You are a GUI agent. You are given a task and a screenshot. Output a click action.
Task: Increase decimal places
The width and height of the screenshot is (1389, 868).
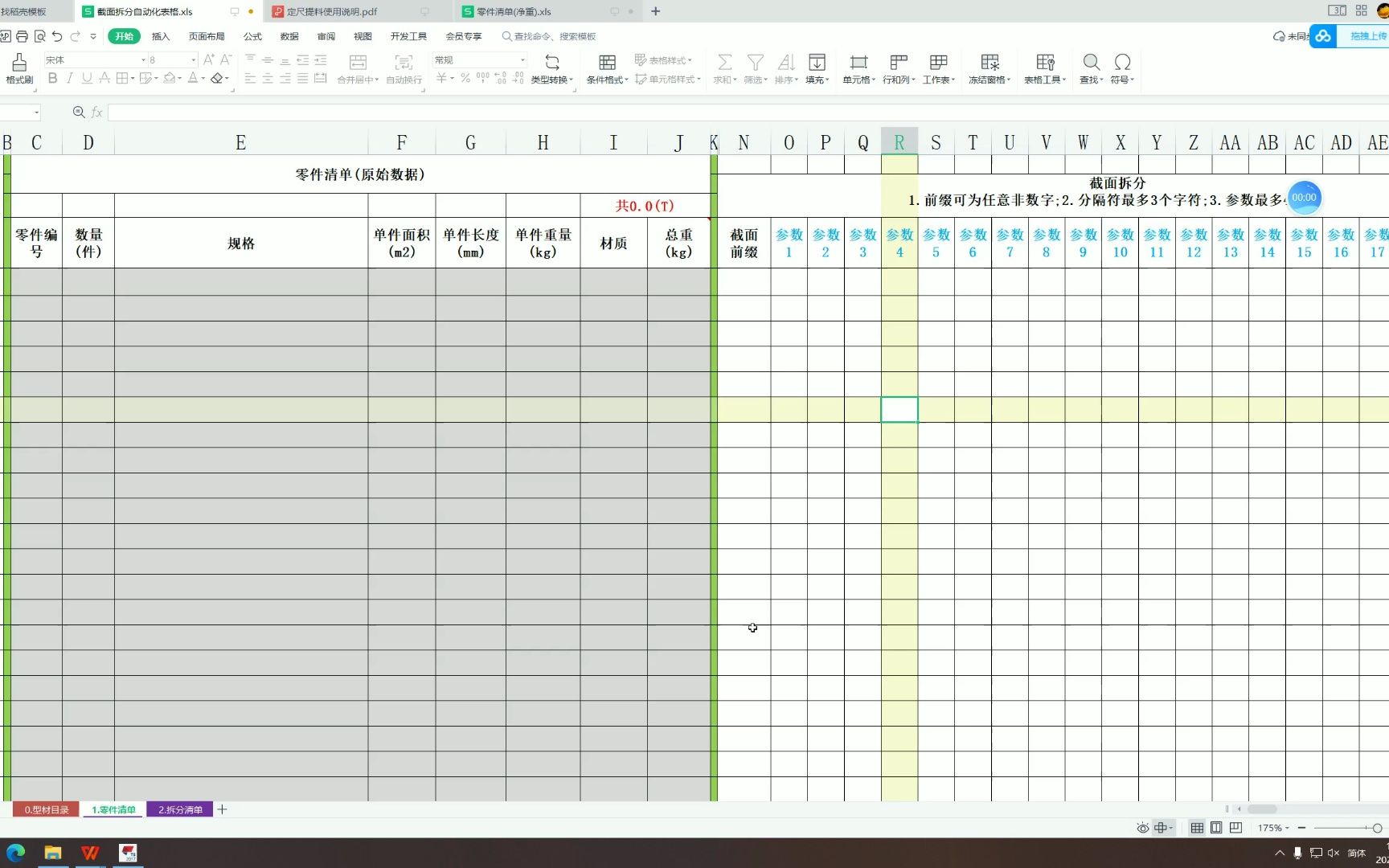pos(501,78)
